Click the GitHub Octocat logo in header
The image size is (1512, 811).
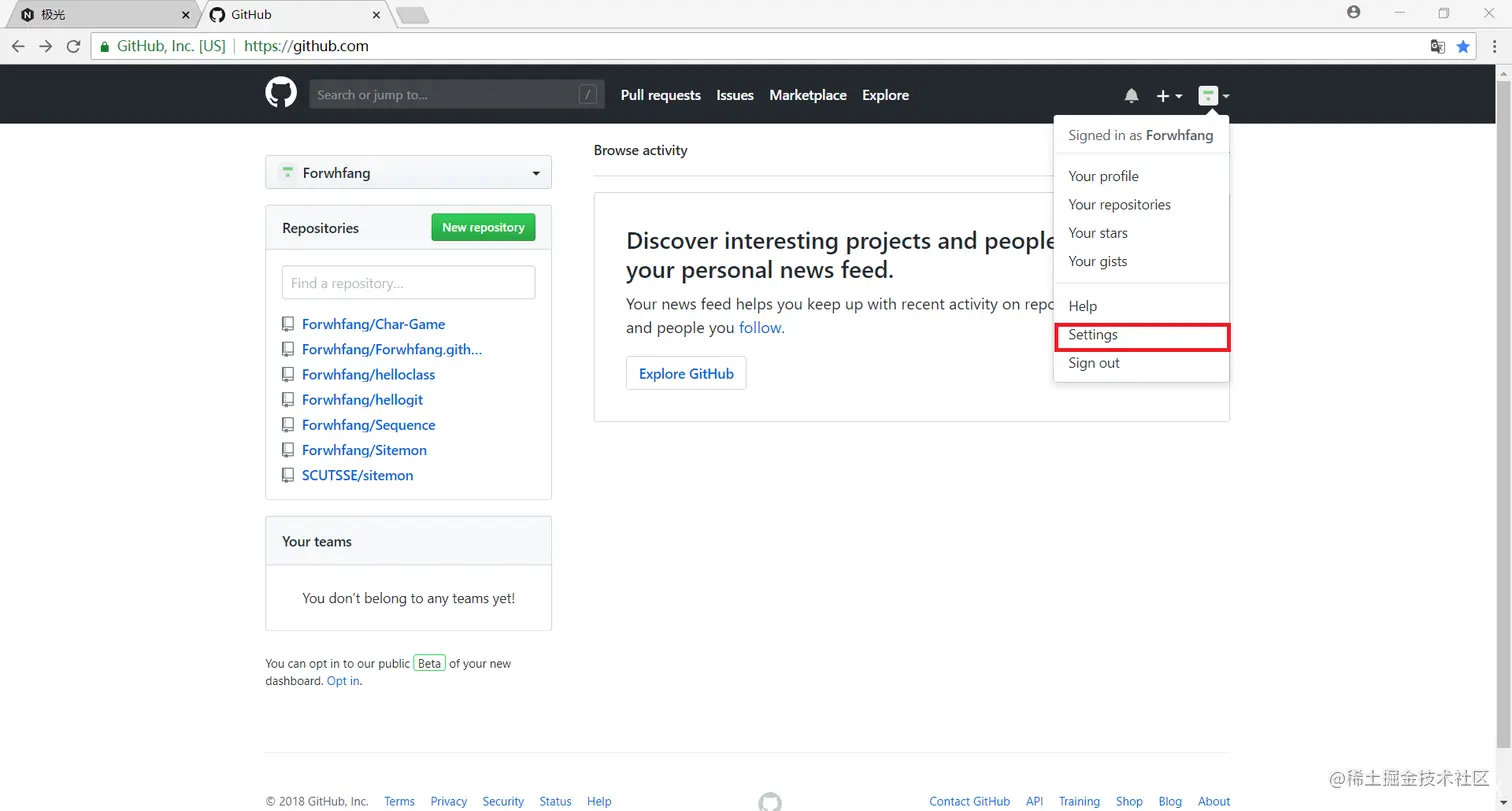pyautogui.click(x=281, y=94)
